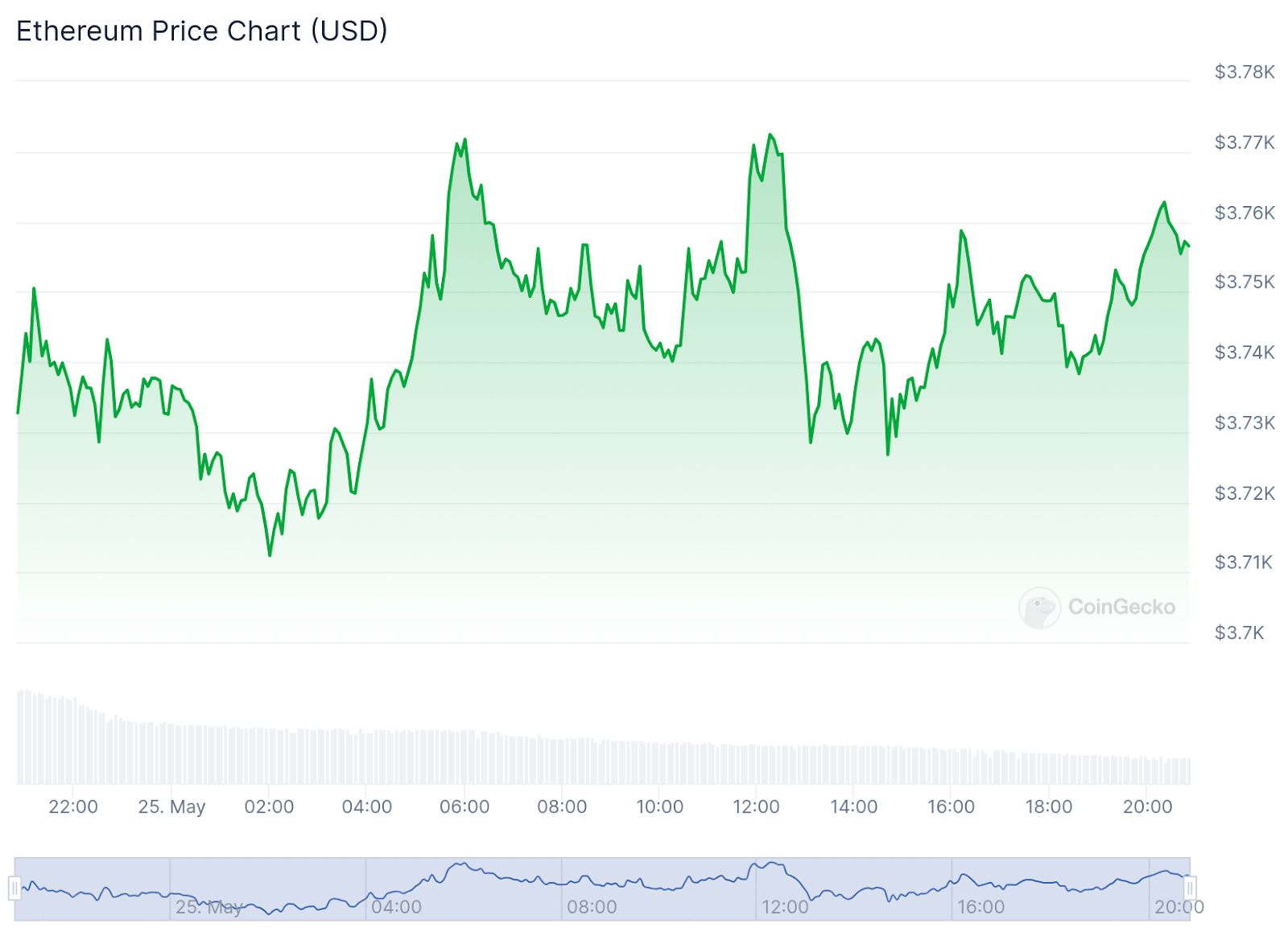
Task: Click the $3.77K price axis label
Action: point(1245,142)
